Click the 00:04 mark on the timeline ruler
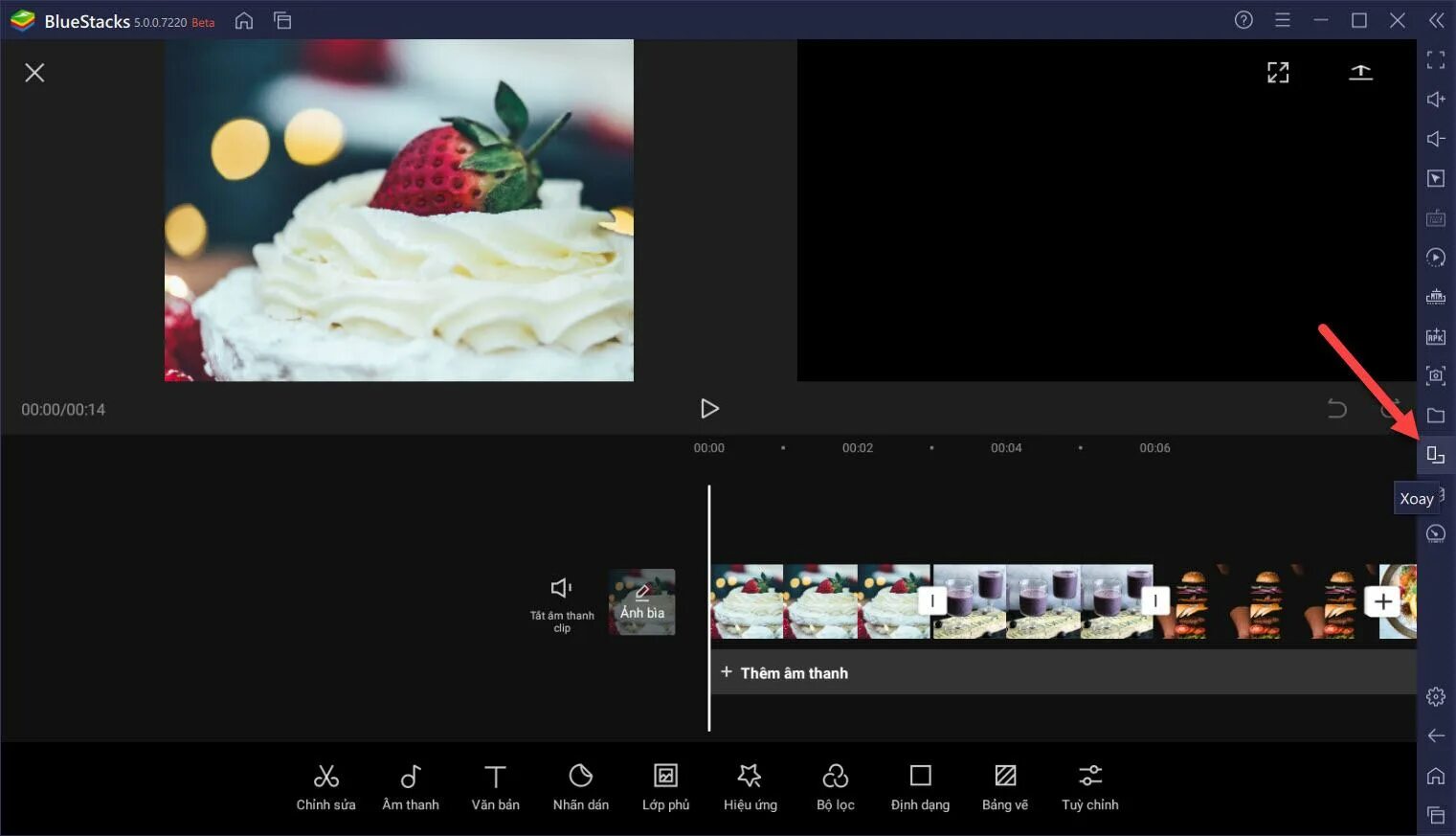 tap(1006, 448)
